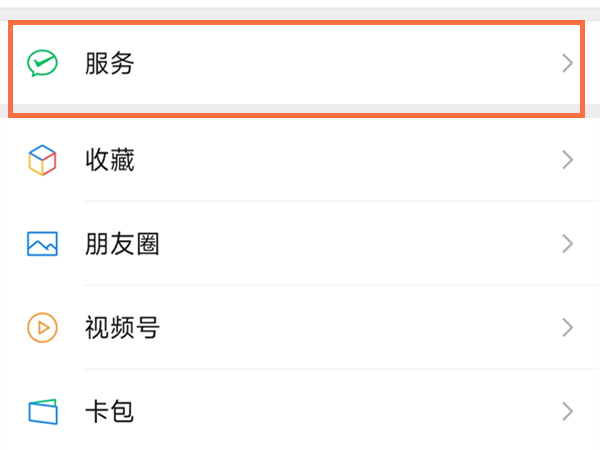
Task: Tap the chevron beside 视频号
Action: 567,327
